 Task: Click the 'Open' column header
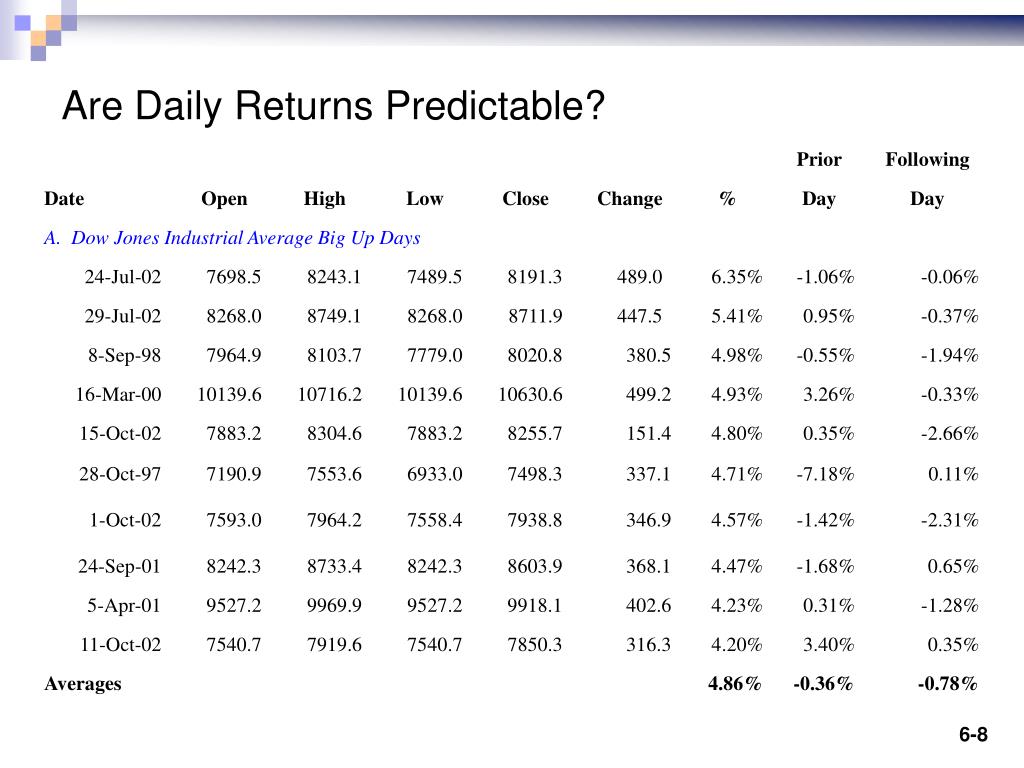[224, 199]
